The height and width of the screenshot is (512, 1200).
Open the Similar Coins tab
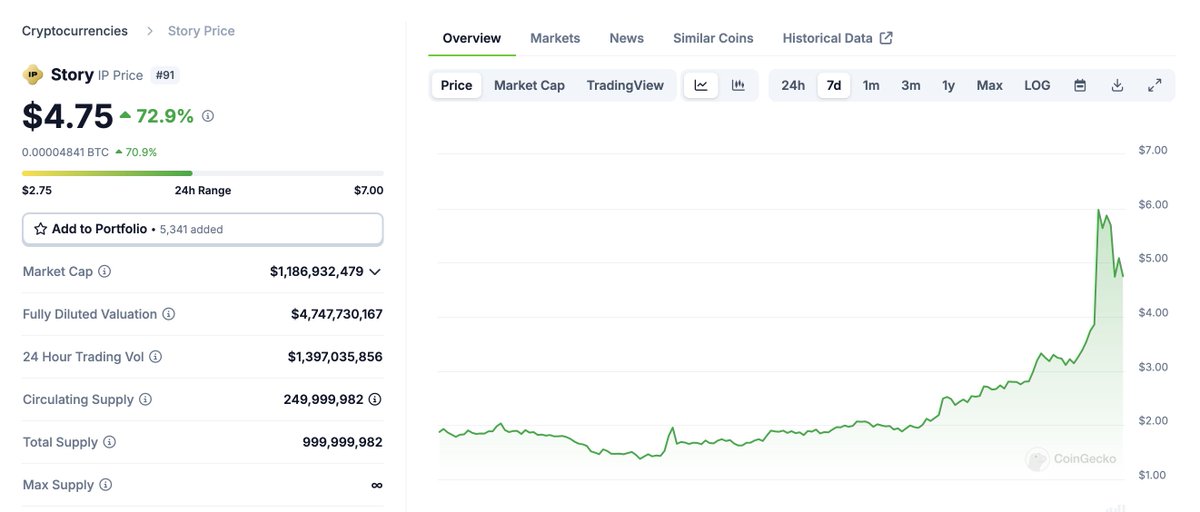coord(713,38)
